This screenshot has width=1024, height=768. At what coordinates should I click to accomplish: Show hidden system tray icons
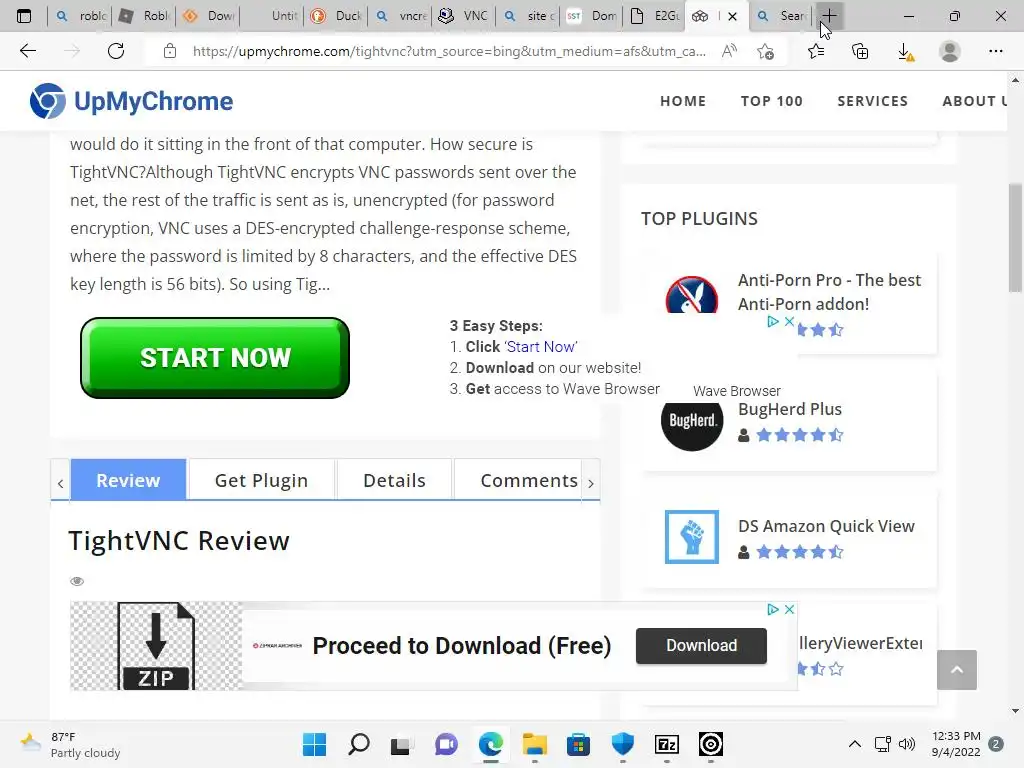click(x=854, y=744)
